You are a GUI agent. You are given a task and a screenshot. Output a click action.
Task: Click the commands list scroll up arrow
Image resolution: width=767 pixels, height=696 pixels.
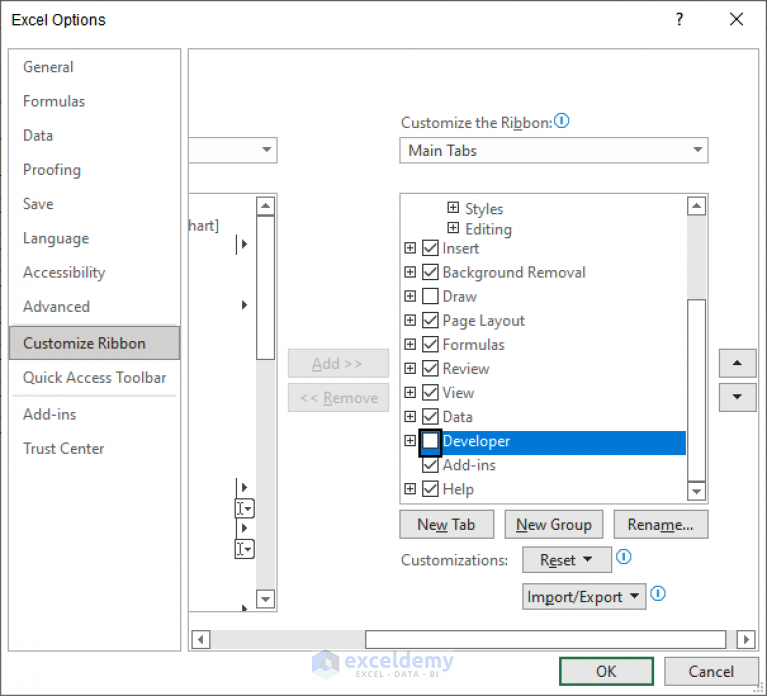[x=266, y=206]
